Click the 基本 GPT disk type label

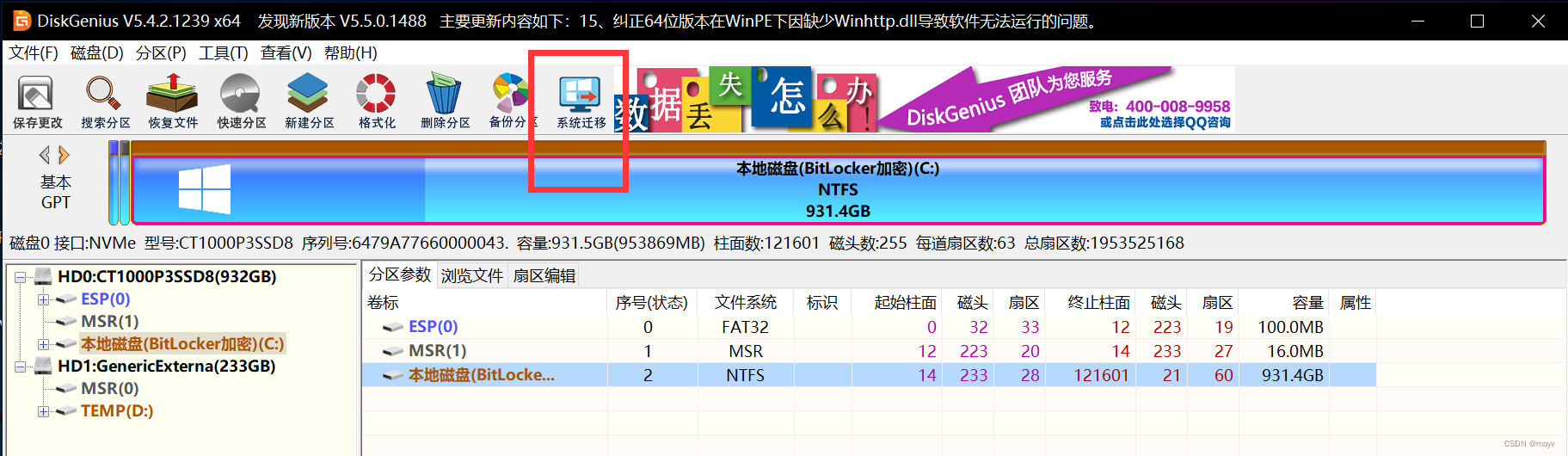click(x=55, y=193)
